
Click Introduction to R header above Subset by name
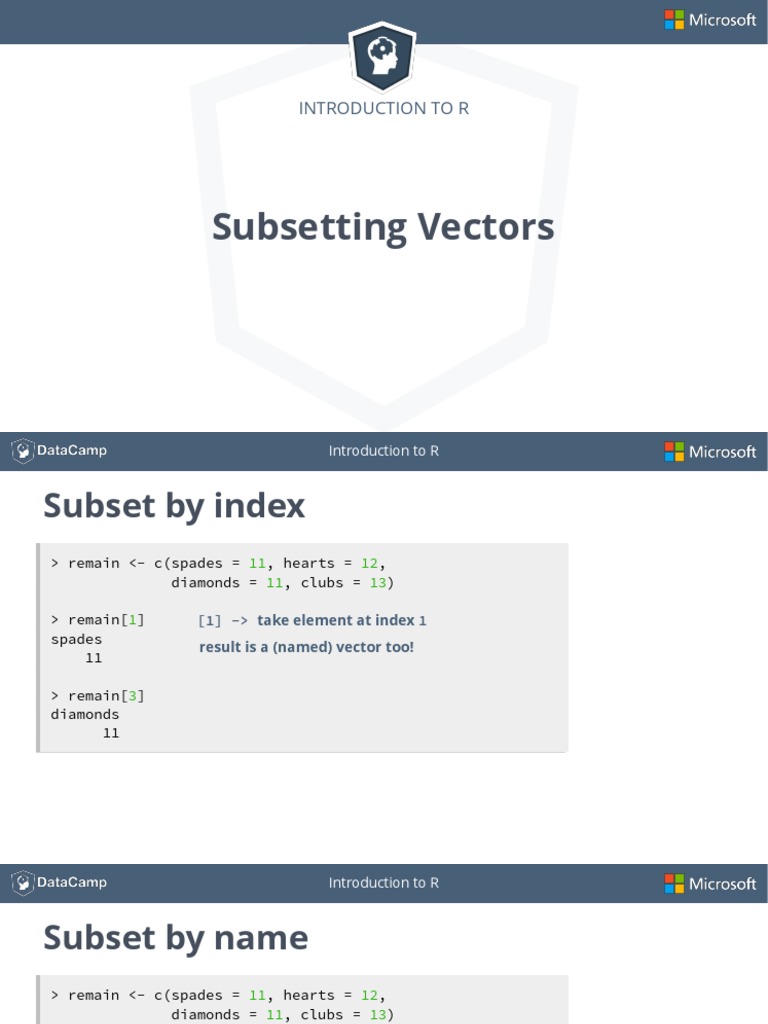pyautogui.click(x=384, y=882)
